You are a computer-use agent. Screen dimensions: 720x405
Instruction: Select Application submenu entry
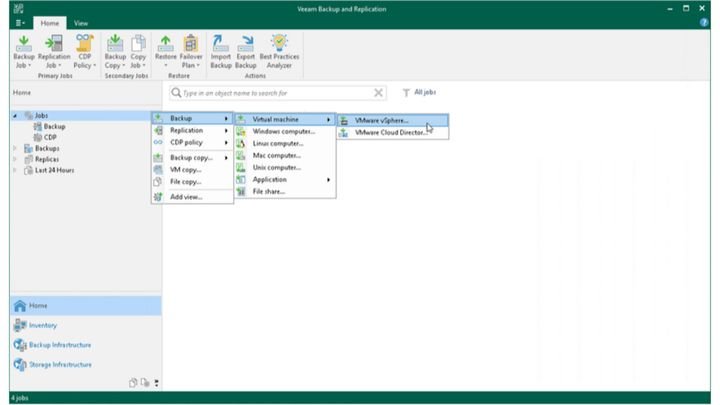(x=285, y=180)
